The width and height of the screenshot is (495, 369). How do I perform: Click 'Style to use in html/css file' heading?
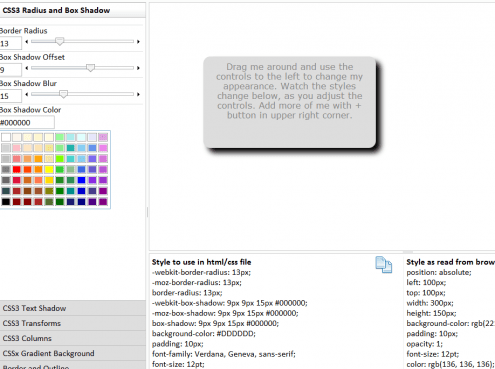pos(202,262)
